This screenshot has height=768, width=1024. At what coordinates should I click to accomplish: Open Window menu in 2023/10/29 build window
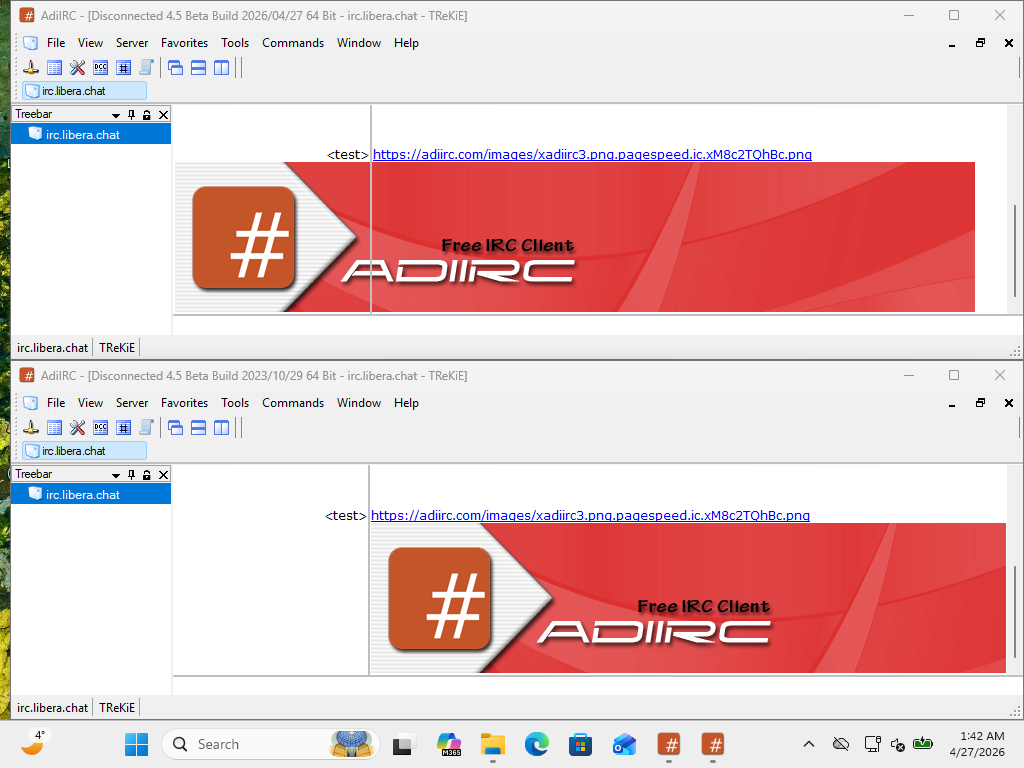point(359,403)
